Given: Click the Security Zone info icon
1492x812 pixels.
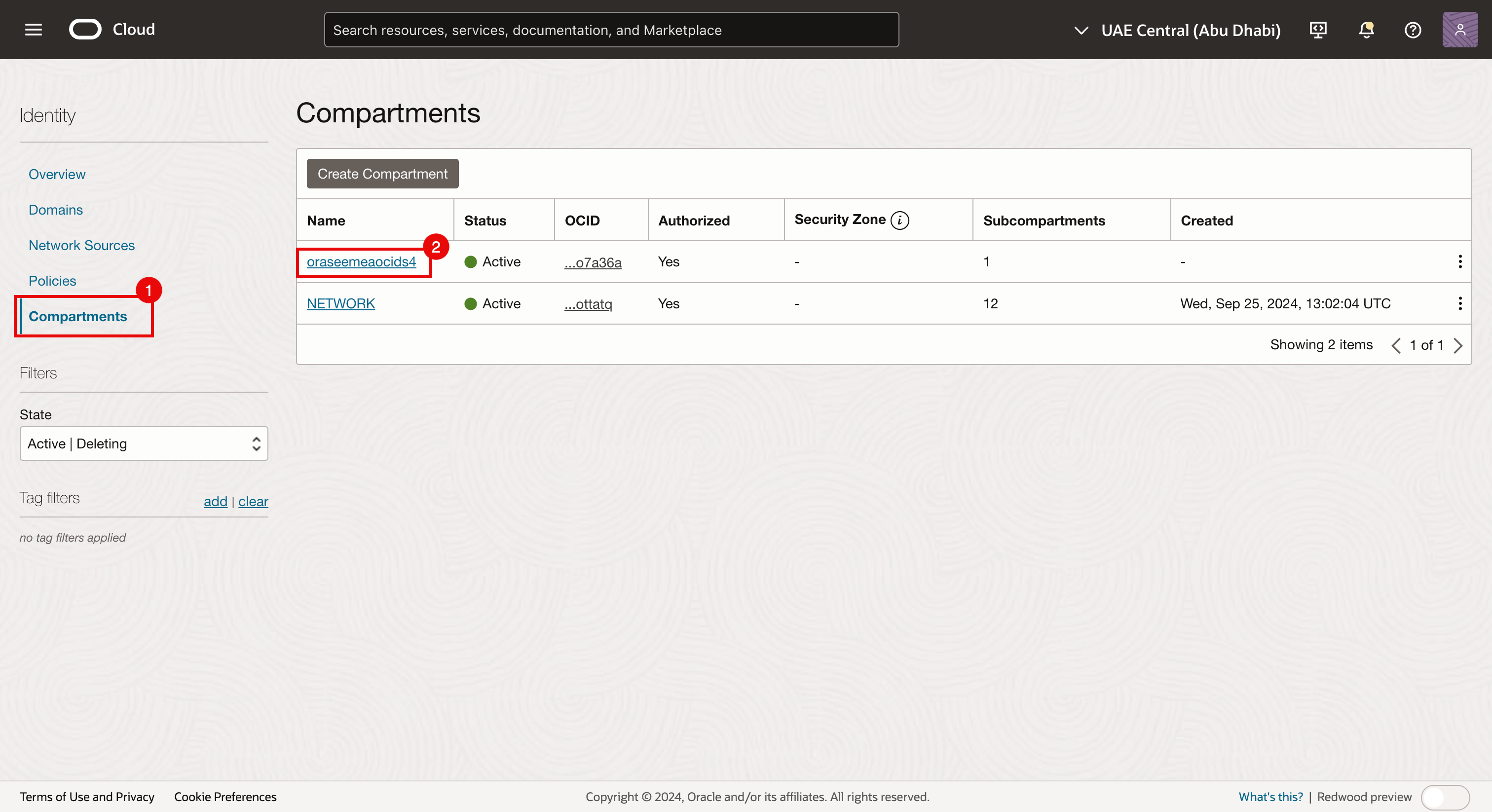Looking at the screenshot, I should (x=899, y=220).
